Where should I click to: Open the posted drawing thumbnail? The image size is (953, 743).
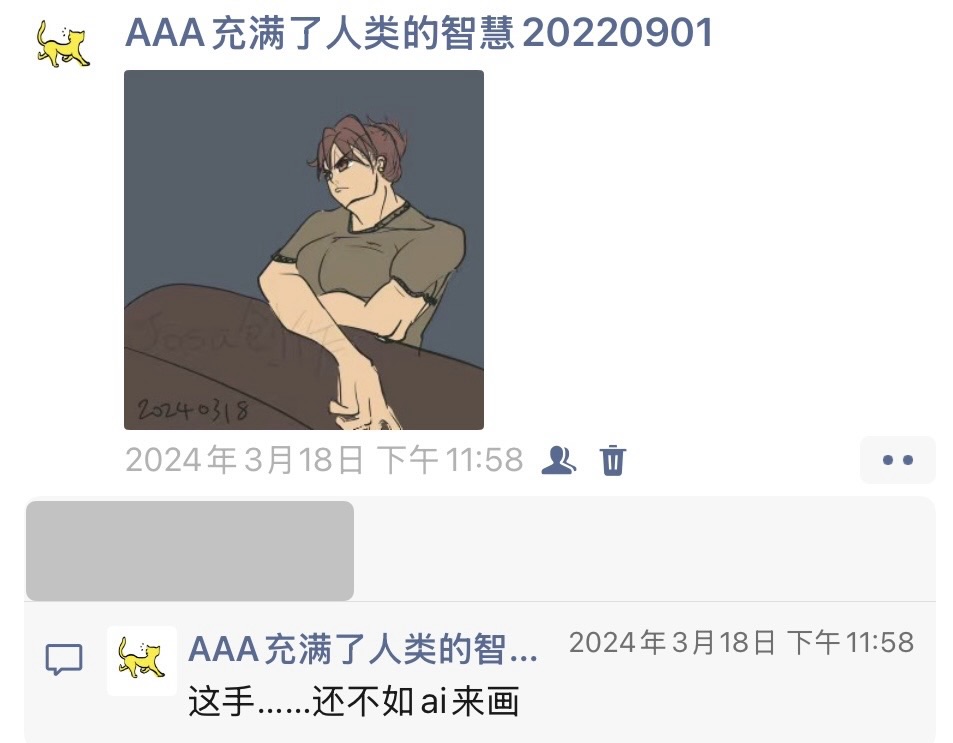pos(304,250)
